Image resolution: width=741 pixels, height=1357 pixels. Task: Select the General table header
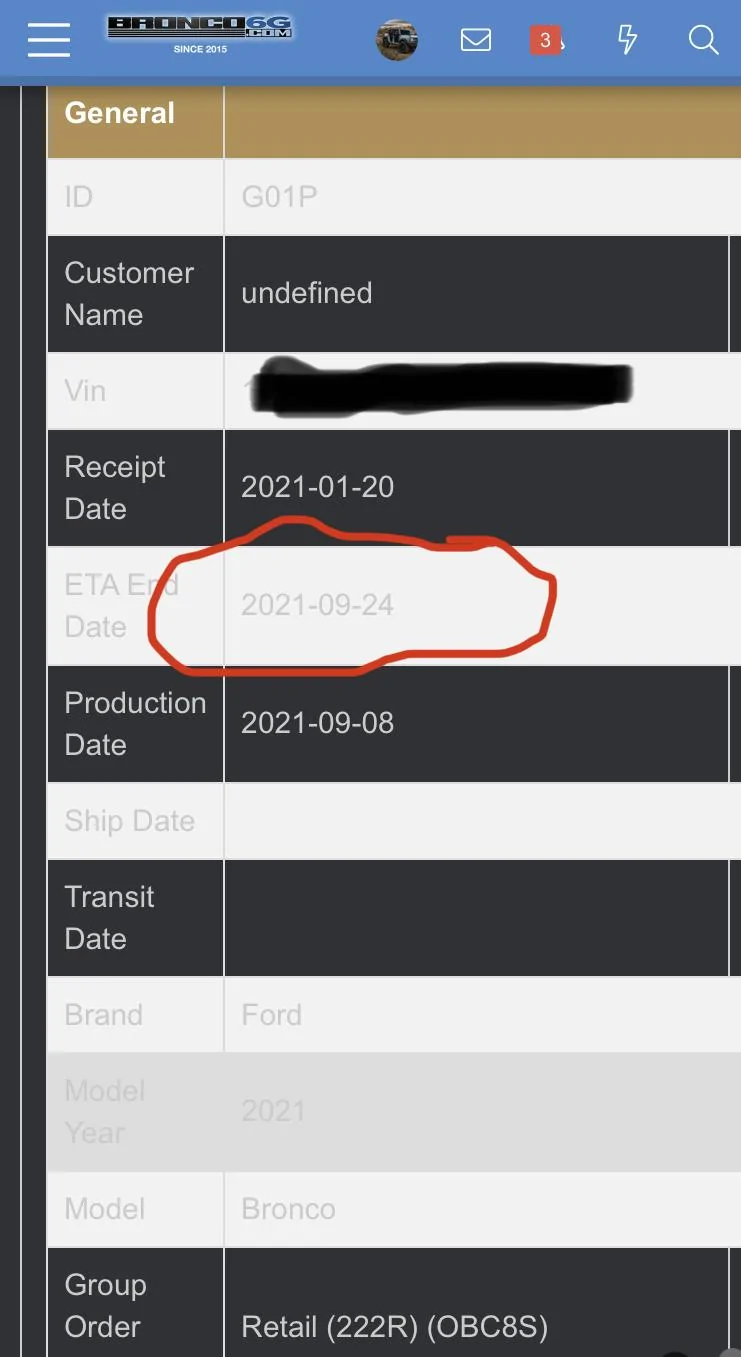tap(120, 113)
